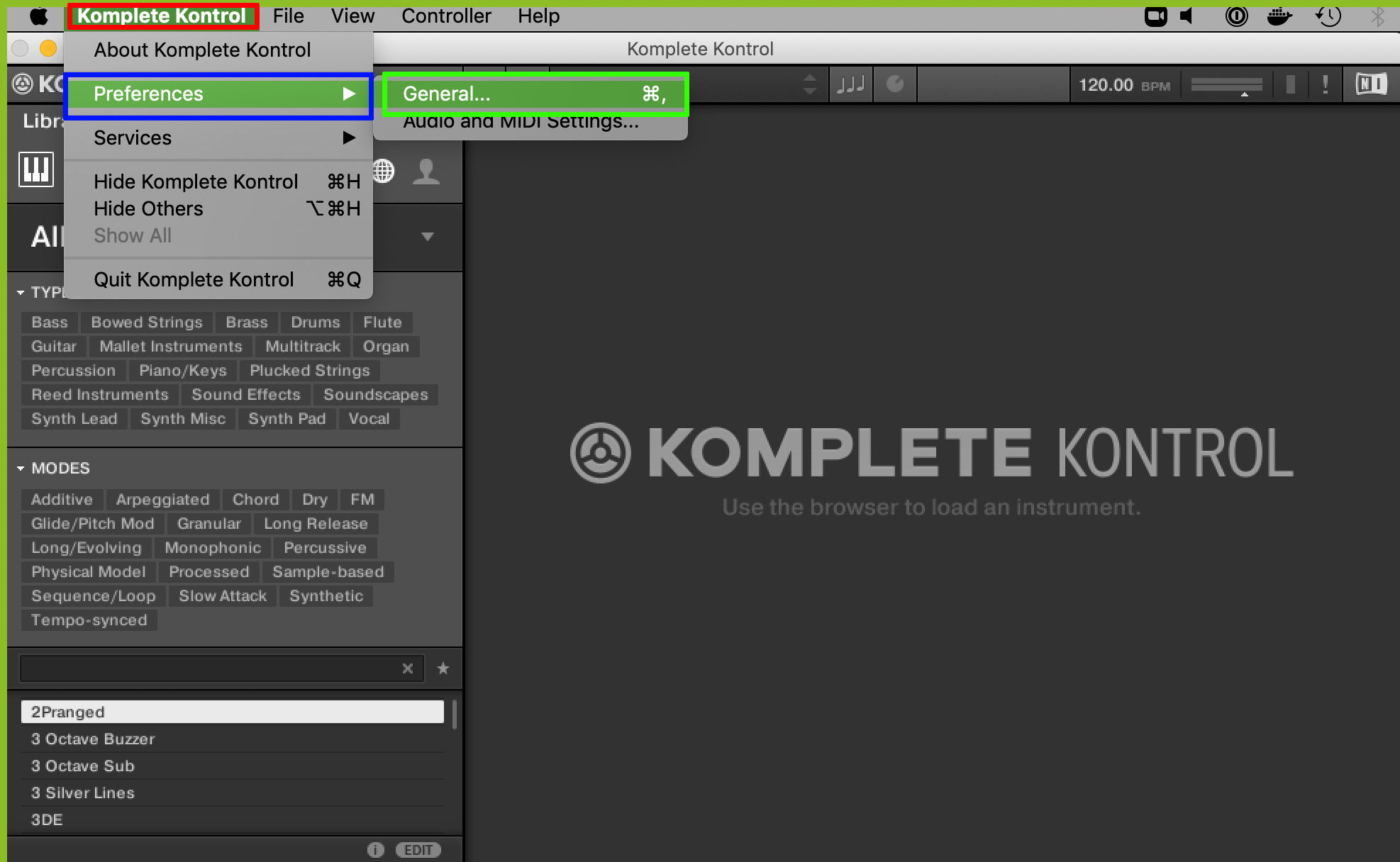Expand the Services submenu
This screenshot has width=1400, height=862.
[x=218, y=138]
